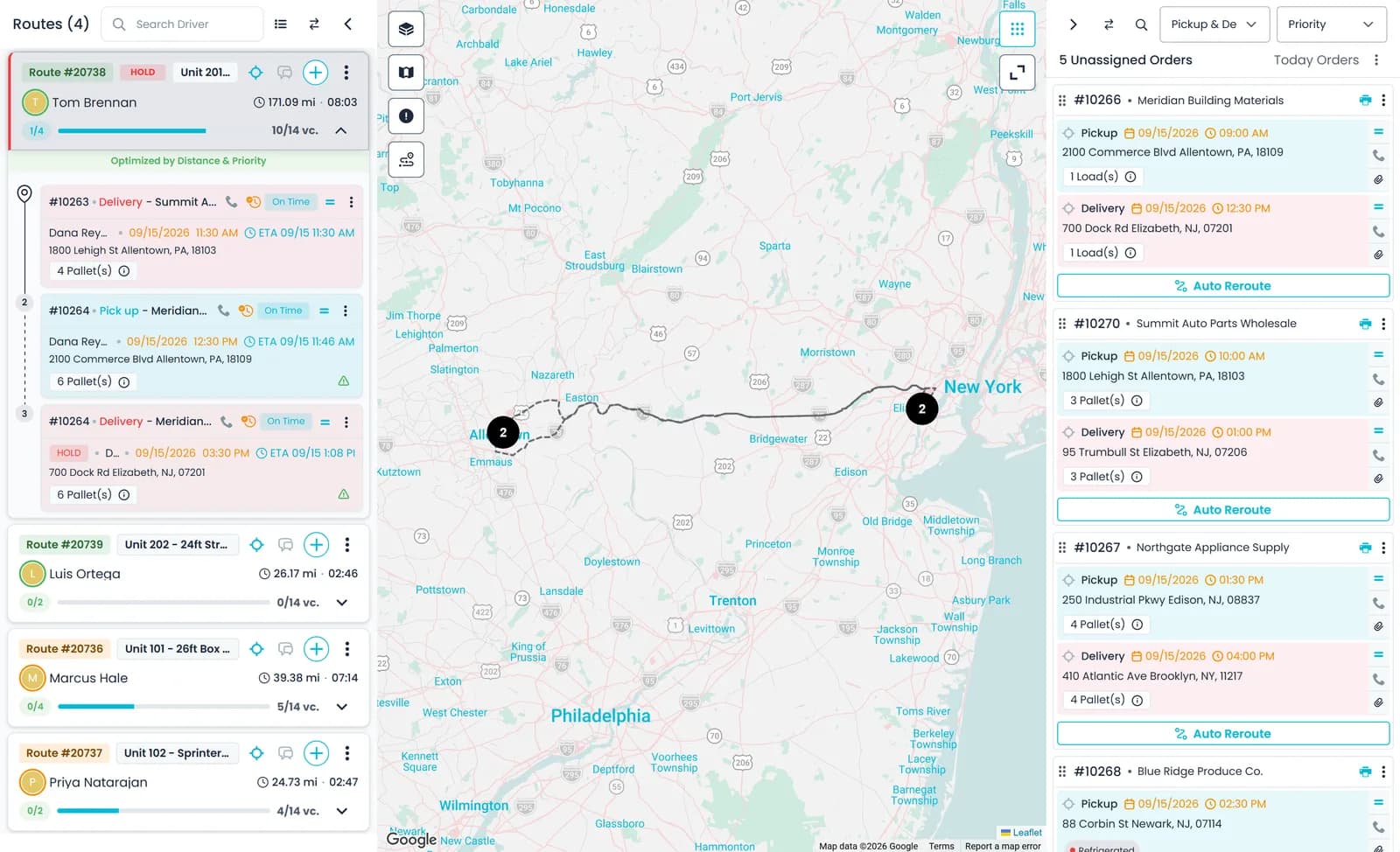Open more options for Route #20738
Screen dimensions: 1400x852
click(x=346, y=73)
